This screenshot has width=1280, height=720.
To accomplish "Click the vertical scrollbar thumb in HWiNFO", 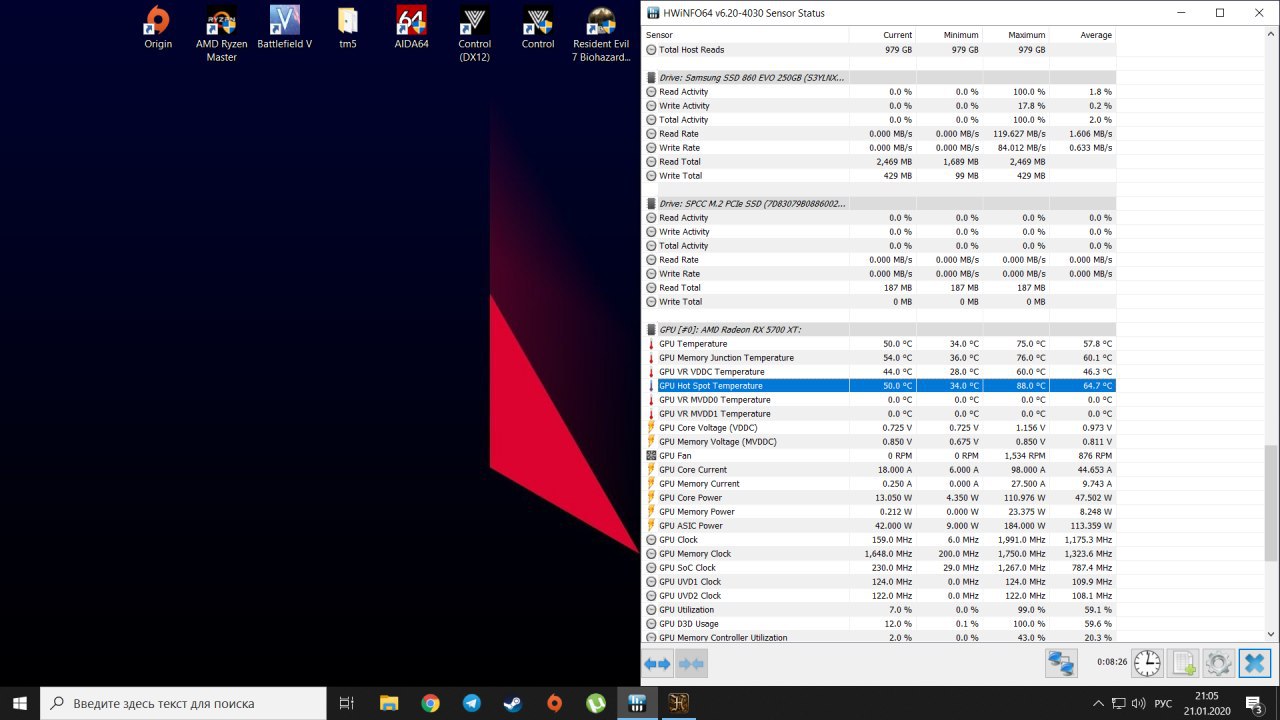I will (x=1271, y=503).
